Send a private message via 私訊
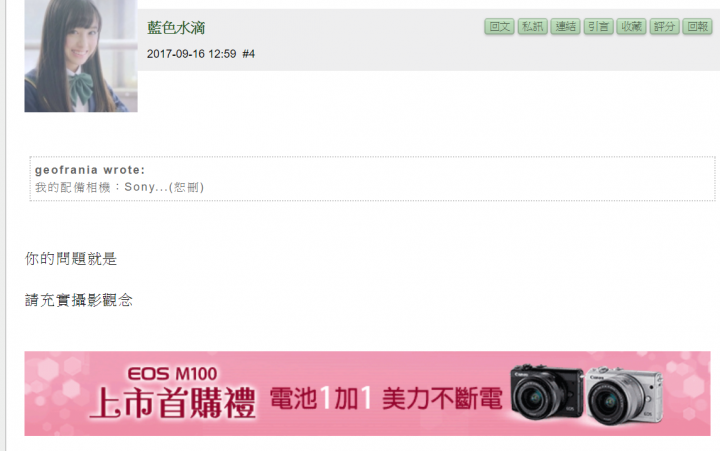The height and width of the screenshot is (451, 720). tap(533, 27)
